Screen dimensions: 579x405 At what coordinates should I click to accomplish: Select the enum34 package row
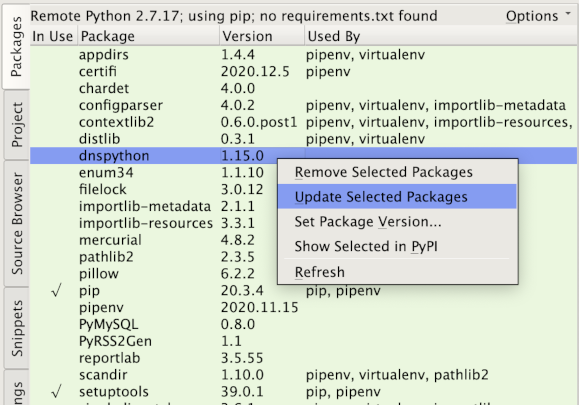tap(153, 173)
